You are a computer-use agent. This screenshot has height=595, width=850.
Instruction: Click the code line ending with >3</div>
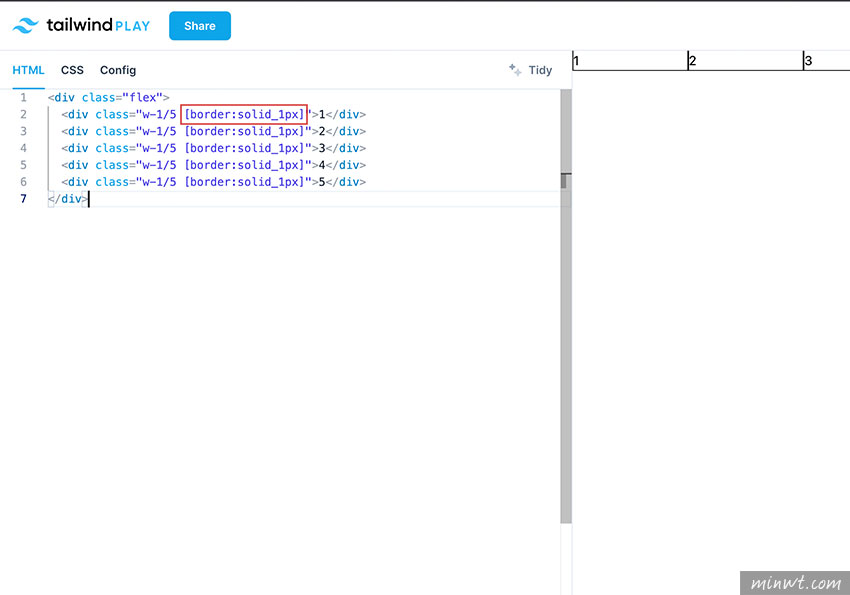214,148
